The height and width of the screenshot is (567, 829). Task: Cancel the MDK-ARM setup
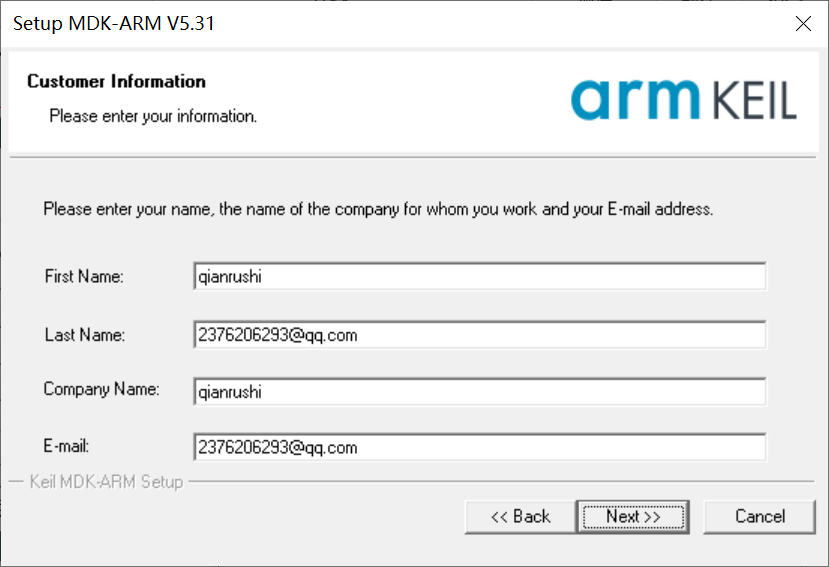click(x=760, y=516)
